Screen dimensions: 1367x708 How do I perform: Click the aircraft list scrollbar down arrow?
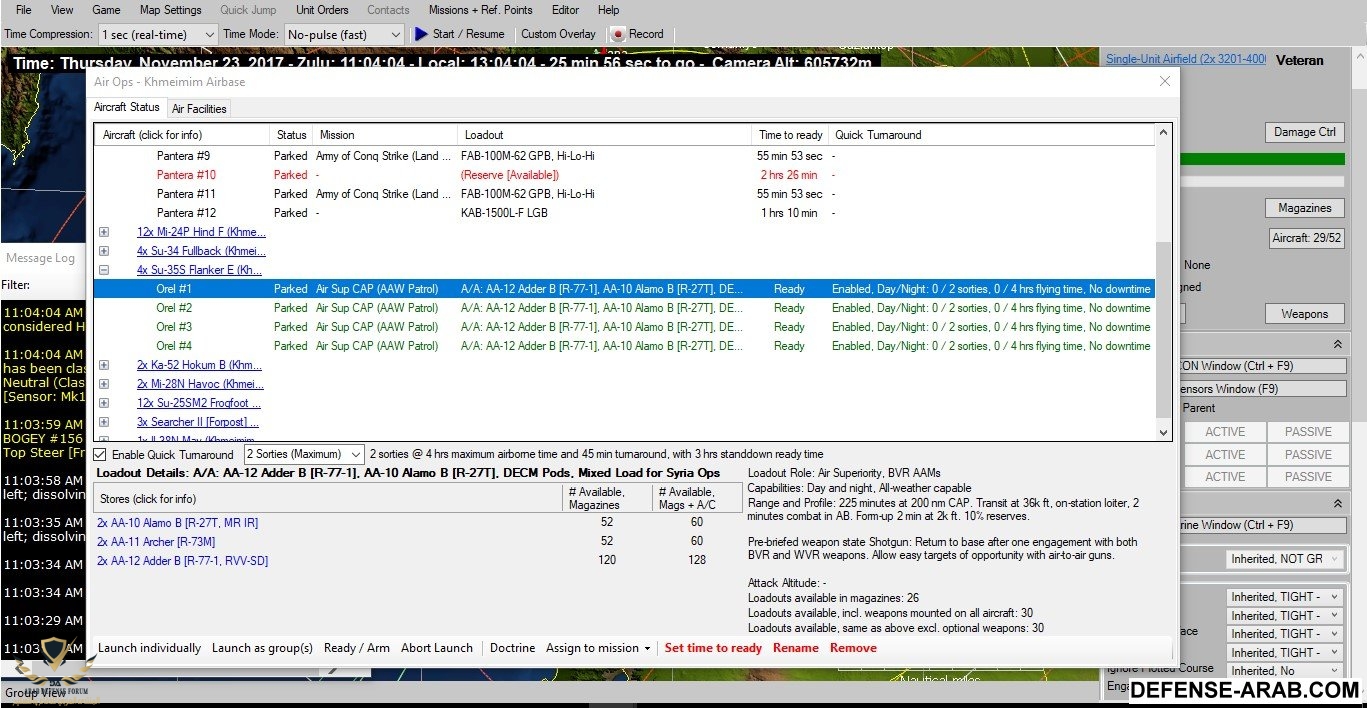[x=1163, y=432]
